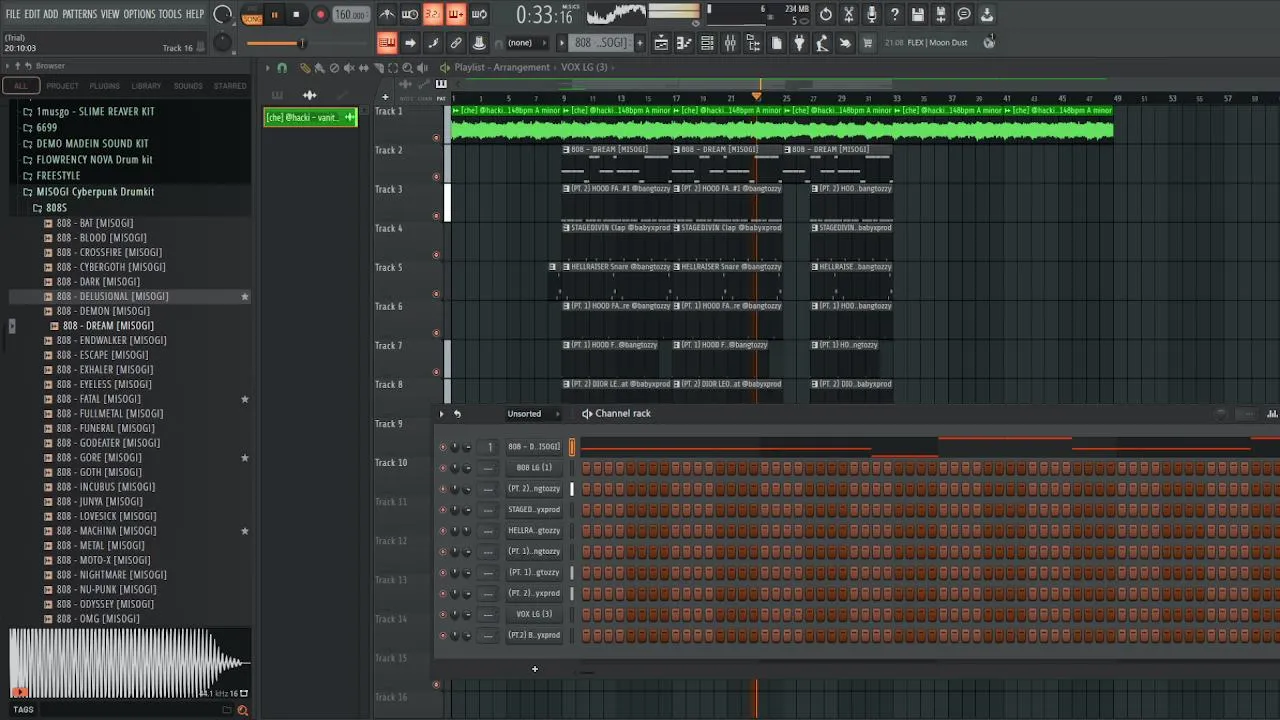Pause playback with the pause button
Image resolution: width=1280 pixels, height=720 pixels.
(x=273, y=15)
